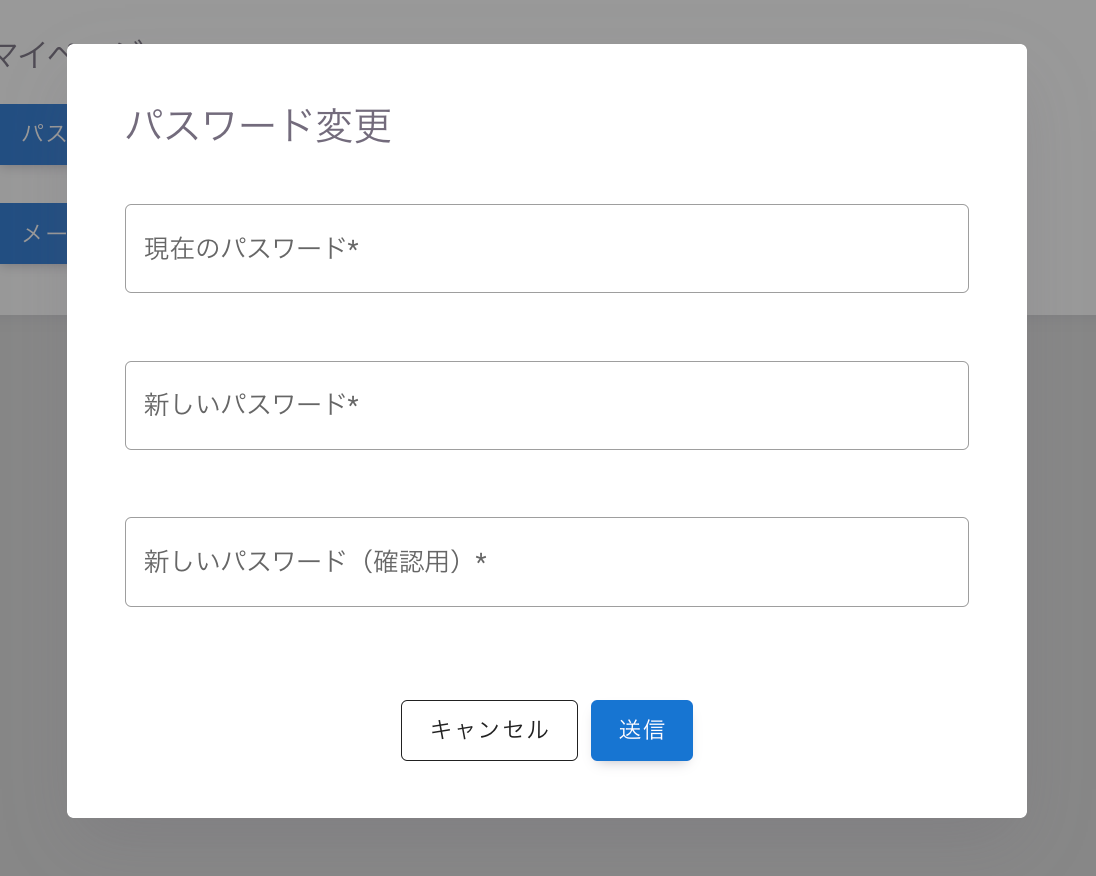The width and height of the screenshot is (1096, 876).
Task: Click the 現在のパスワード* placeholder label
Action: [245, 248]
